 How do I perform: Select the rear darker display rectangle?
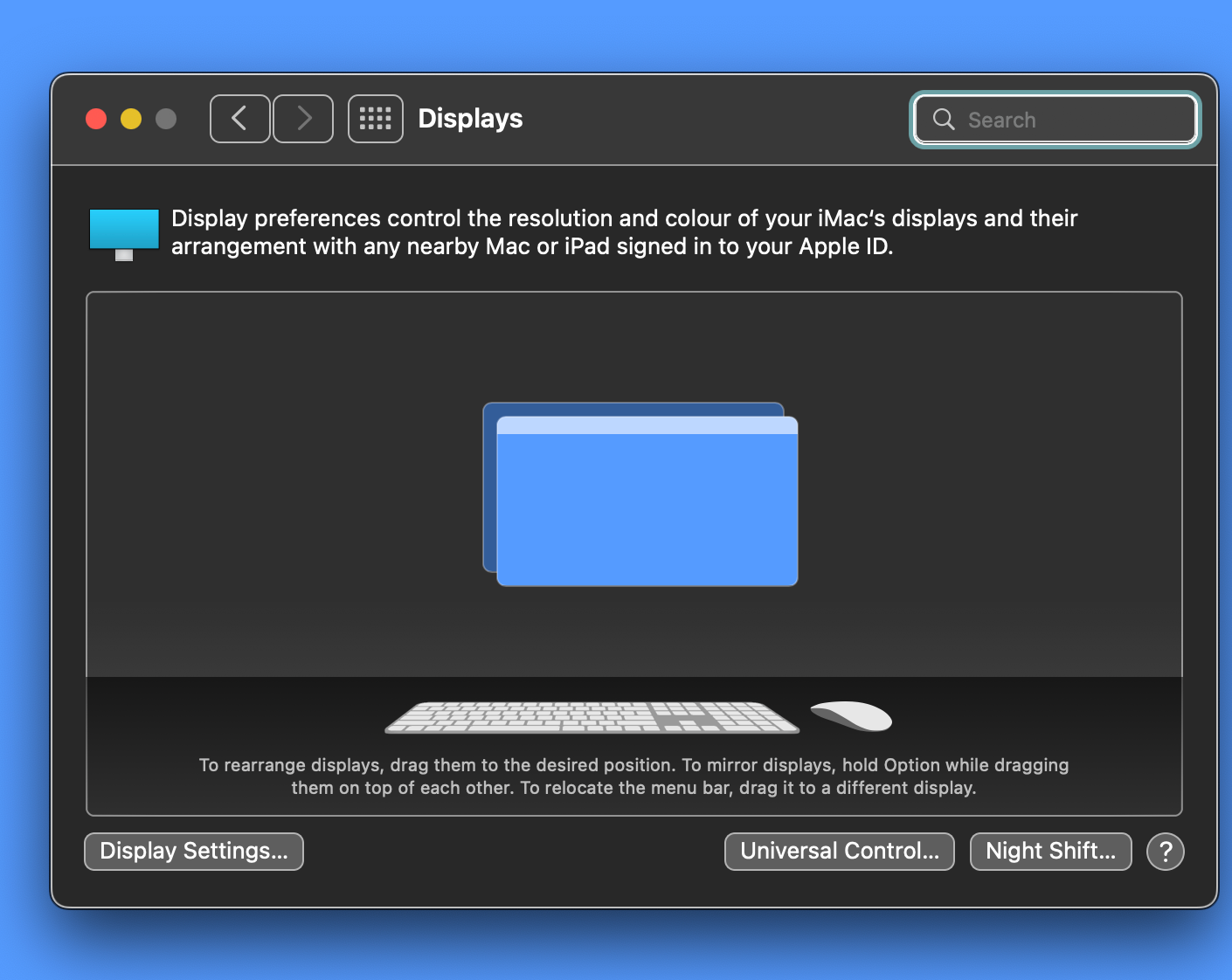(489, 489)
